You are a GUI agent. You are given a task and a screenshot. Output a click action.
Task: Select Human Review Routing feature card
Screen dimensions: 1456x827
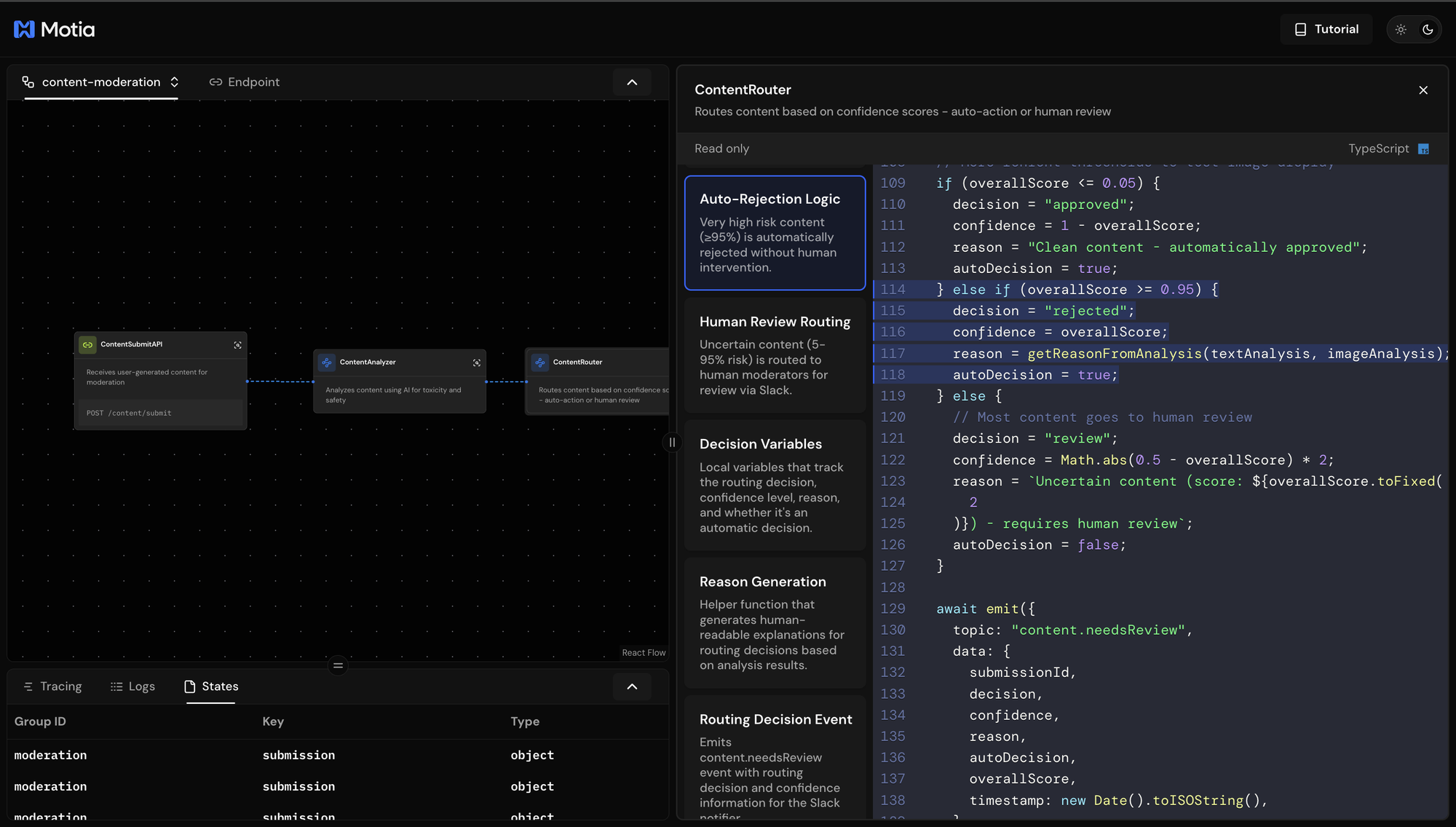click(775, 355)
